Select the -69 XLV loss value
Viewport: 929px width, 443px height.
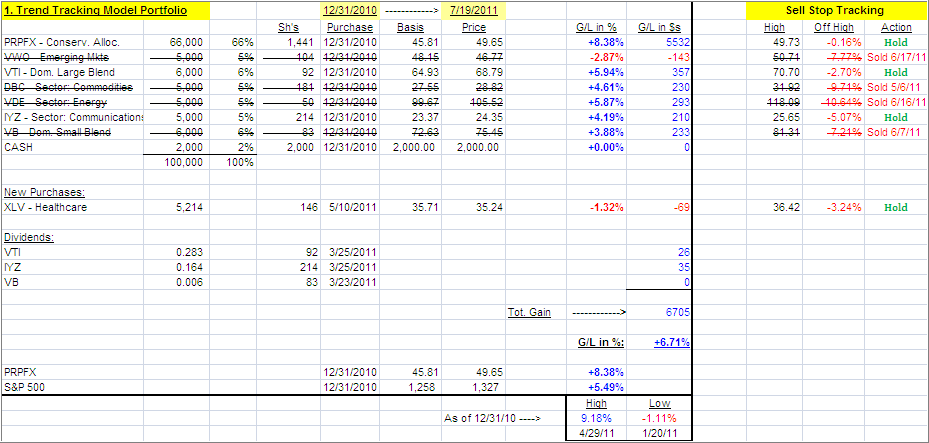coord(684,207)
